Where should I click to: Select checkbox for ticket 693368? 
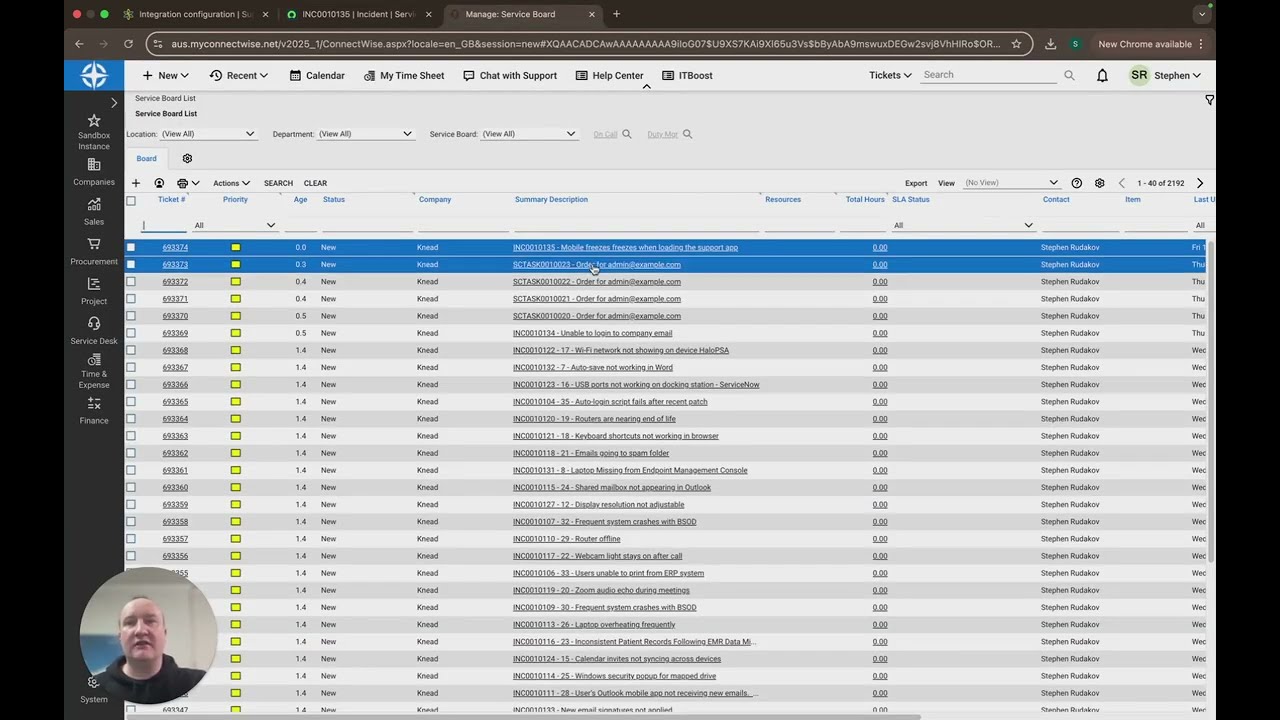click(x=131, y=350)
